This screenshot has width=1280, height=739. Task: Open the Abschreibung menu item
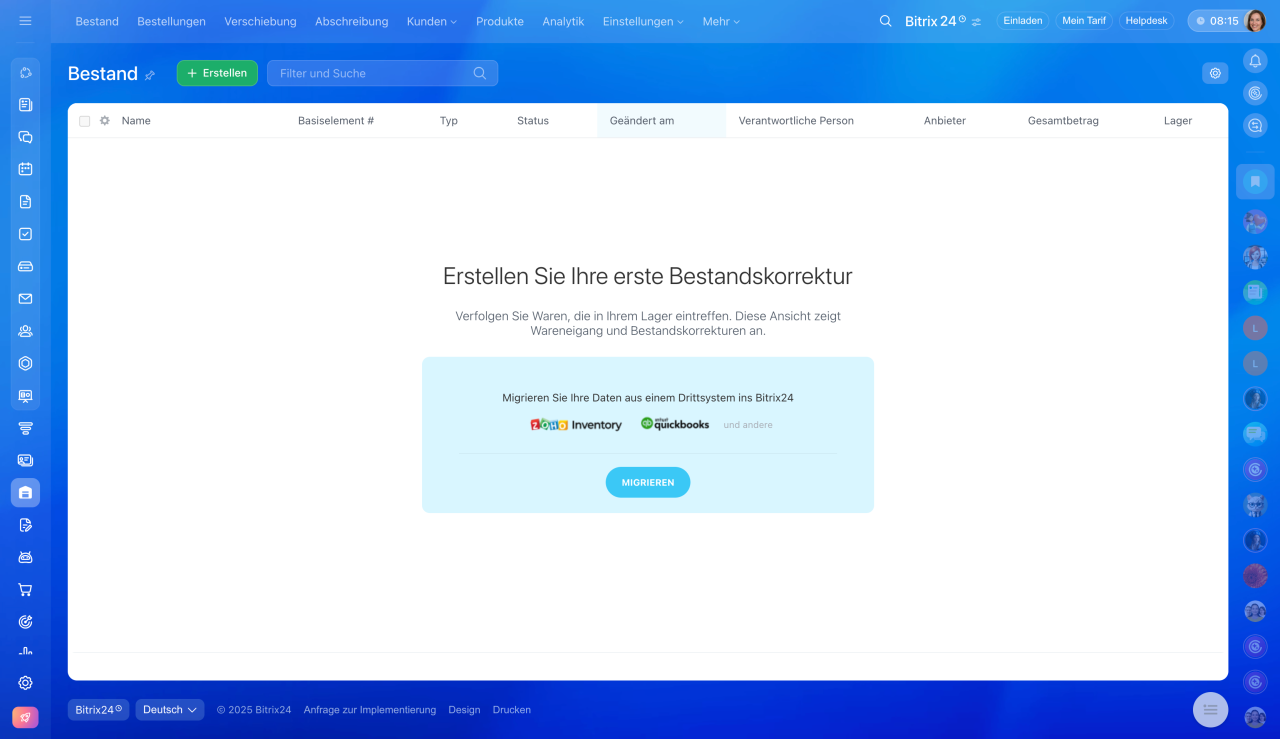[351, 21]
